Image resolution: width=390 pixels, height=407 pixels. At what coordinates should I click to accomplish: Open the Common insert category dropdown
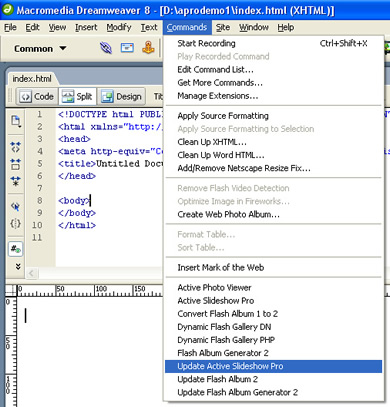click(40, 49)
